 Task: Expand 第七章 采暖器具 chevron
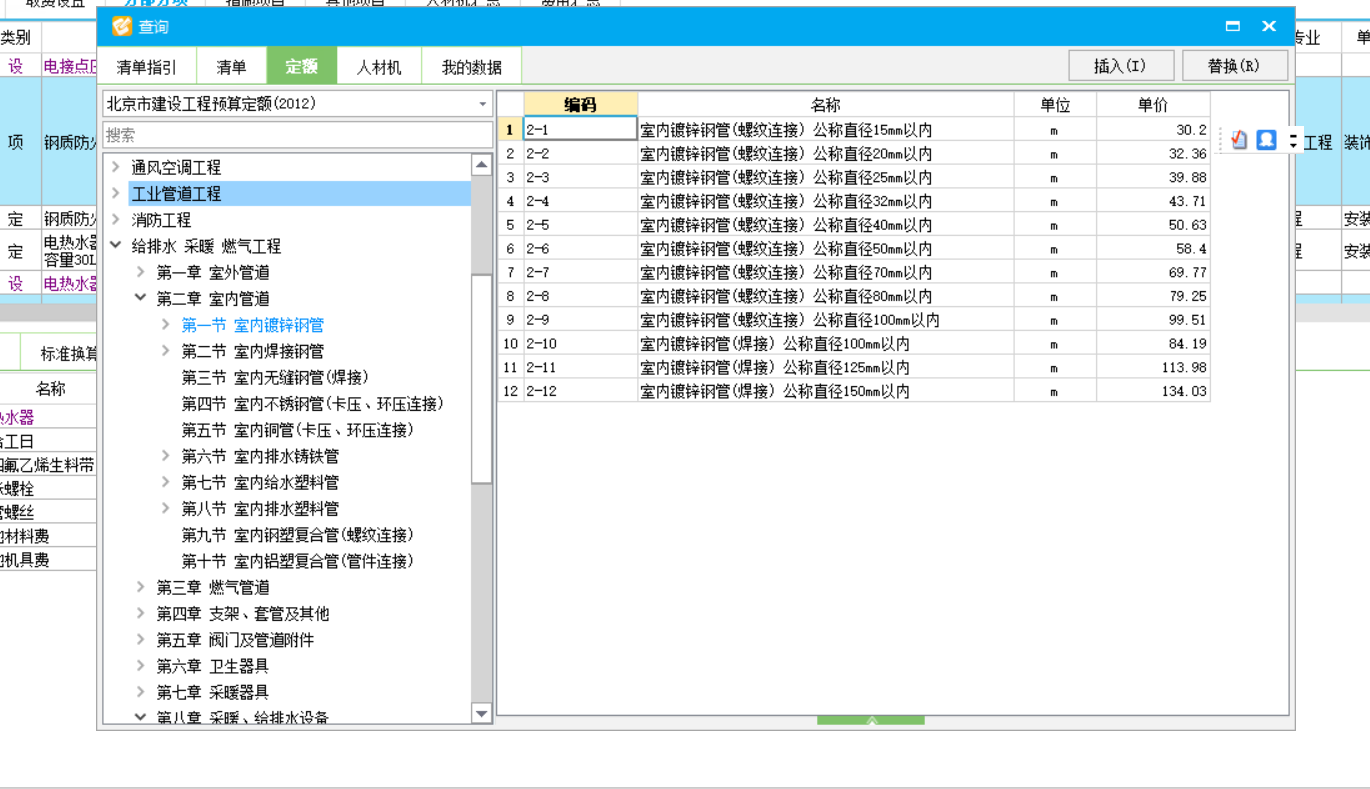pos(141,692)
